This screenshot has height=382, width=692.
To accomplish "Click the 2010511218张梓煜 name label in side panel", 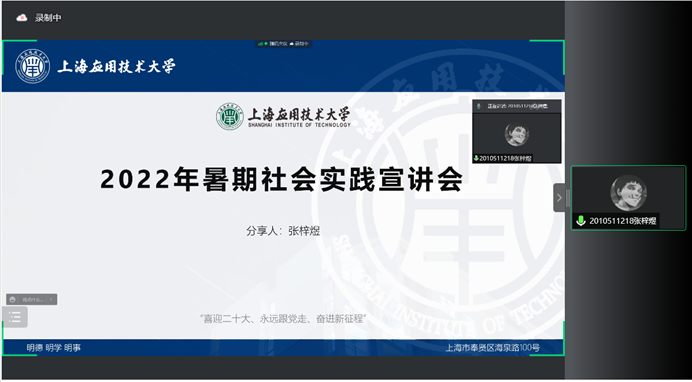I will pos(623,221).
